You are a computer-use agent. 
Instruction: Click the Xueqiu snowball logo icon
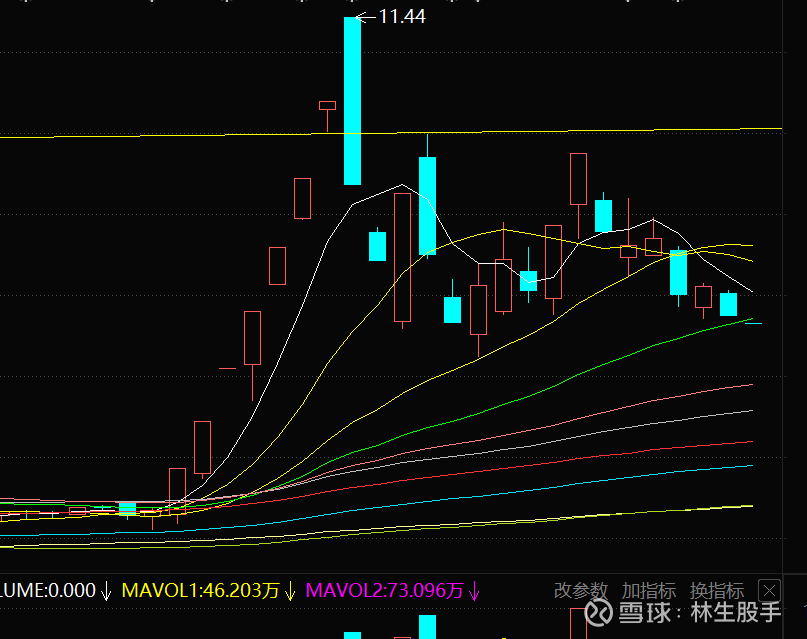pos(599,612)
